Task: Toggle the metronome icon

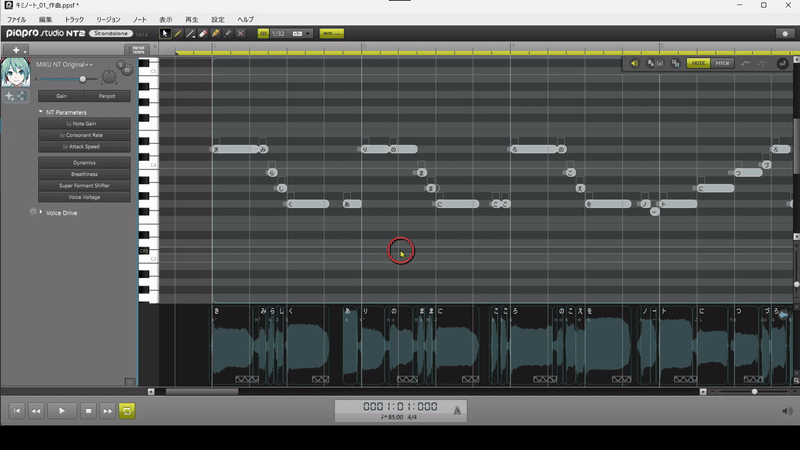Action: [457, 410]
